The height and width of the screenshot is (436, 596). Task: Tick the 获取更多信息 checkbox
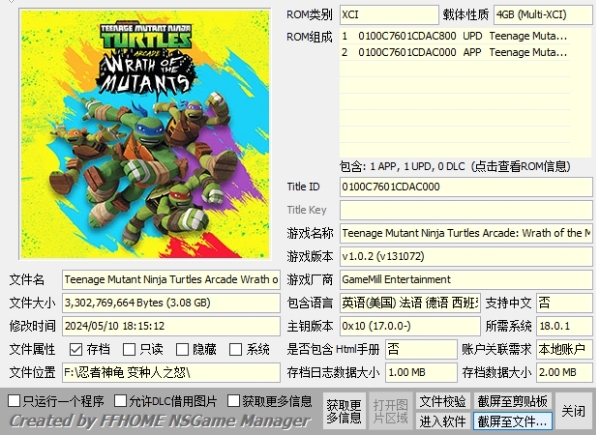(x=233, y=400)
